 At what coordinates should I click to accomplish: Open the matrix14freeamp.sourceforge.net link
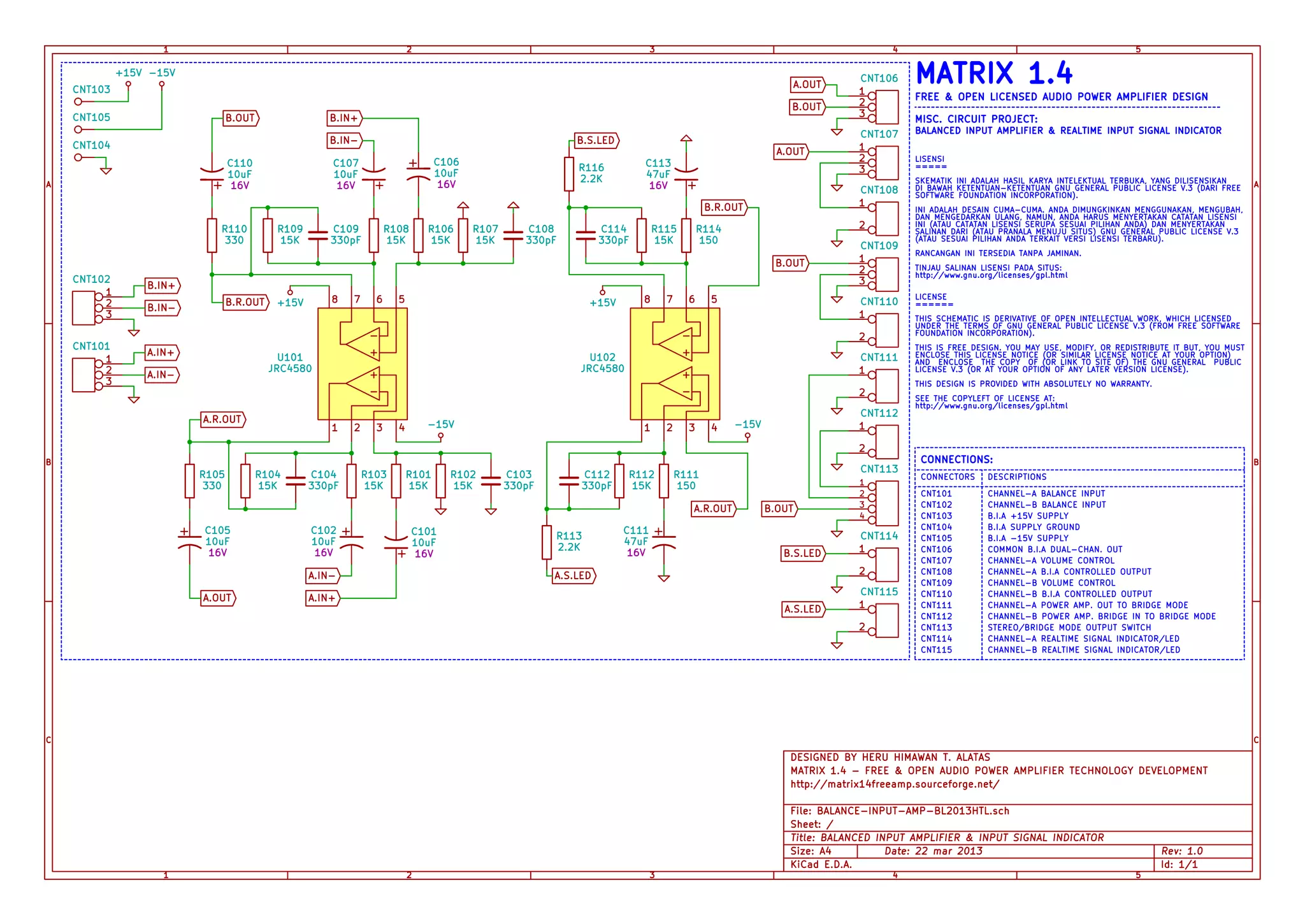pos(895,784)
